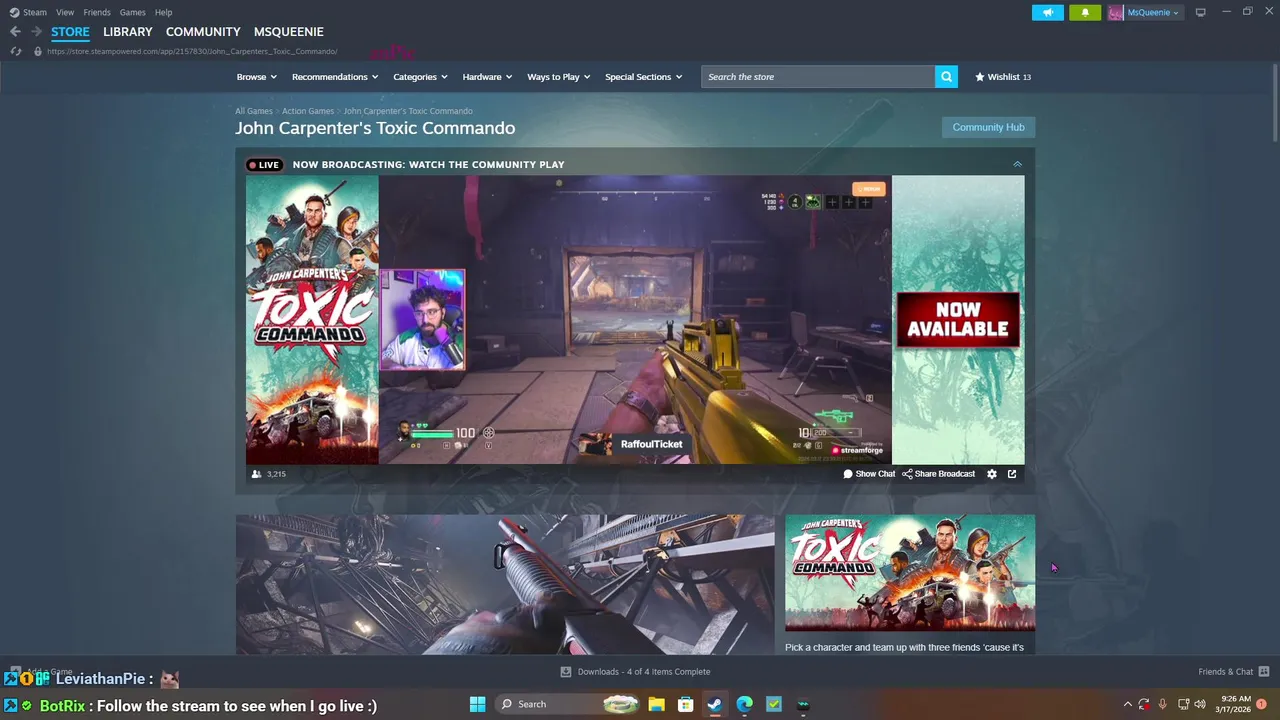This screenshot has height=720, width=1280.
Task: Click the Search the store field
Action: click(818, 77)
